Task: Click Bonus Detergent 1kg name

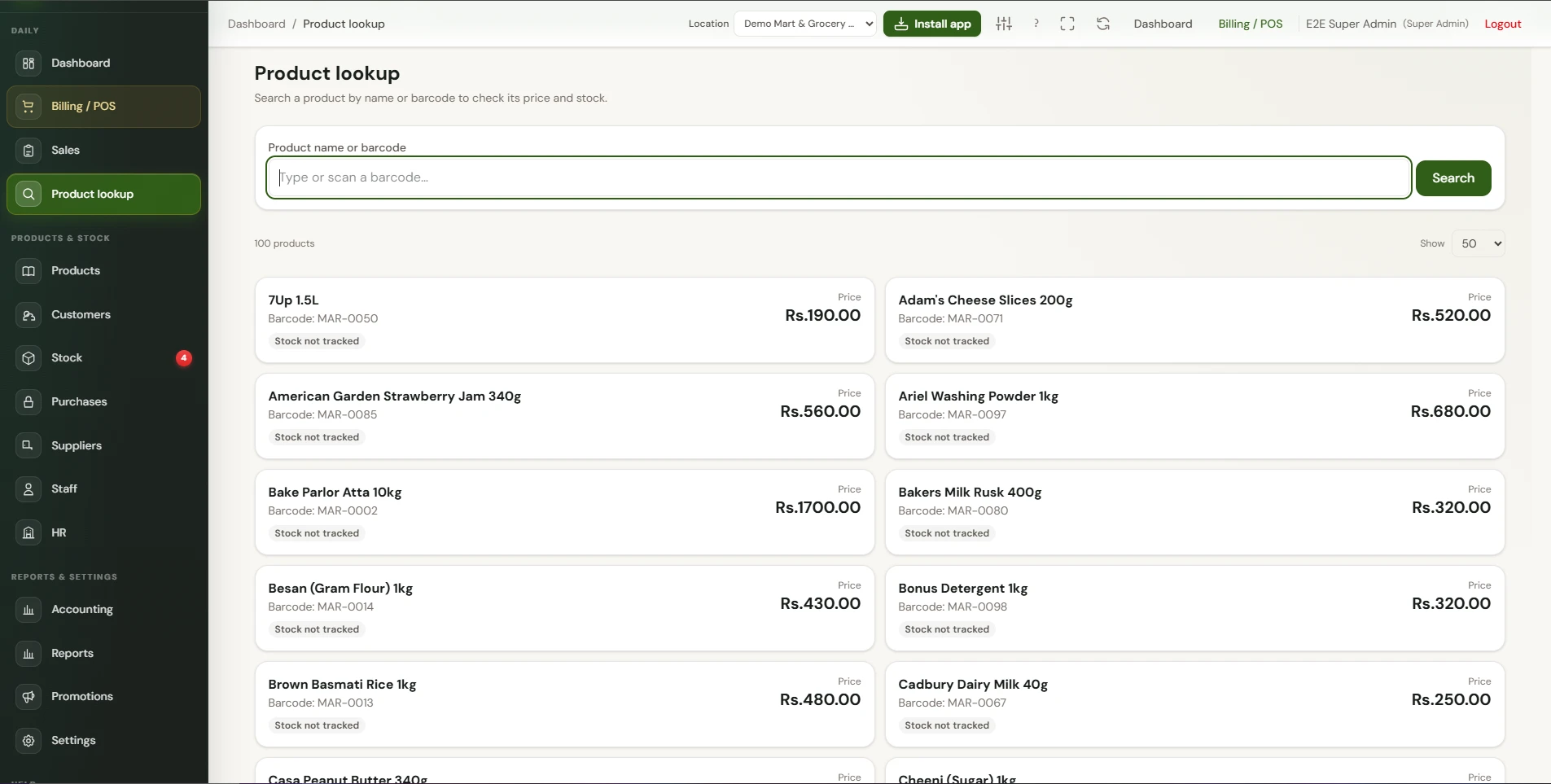Action: pos(963,589)
